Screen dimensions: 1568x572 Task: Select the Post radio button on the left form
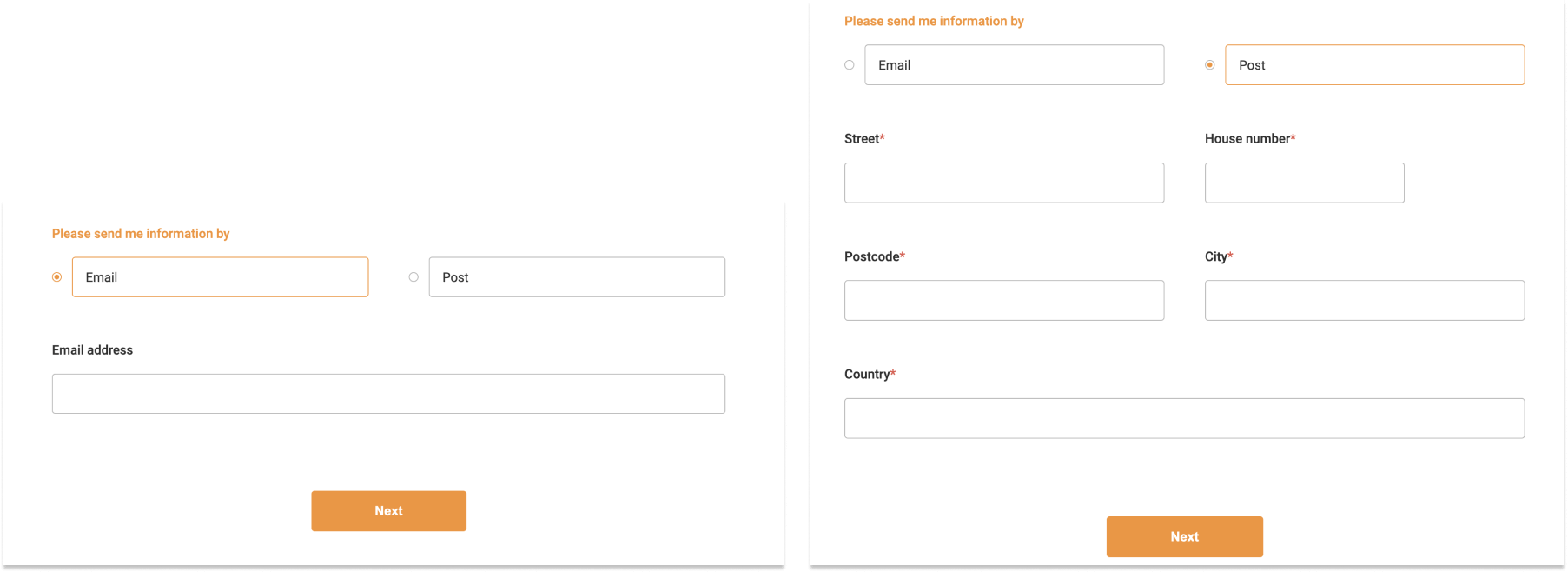[414, 276]
